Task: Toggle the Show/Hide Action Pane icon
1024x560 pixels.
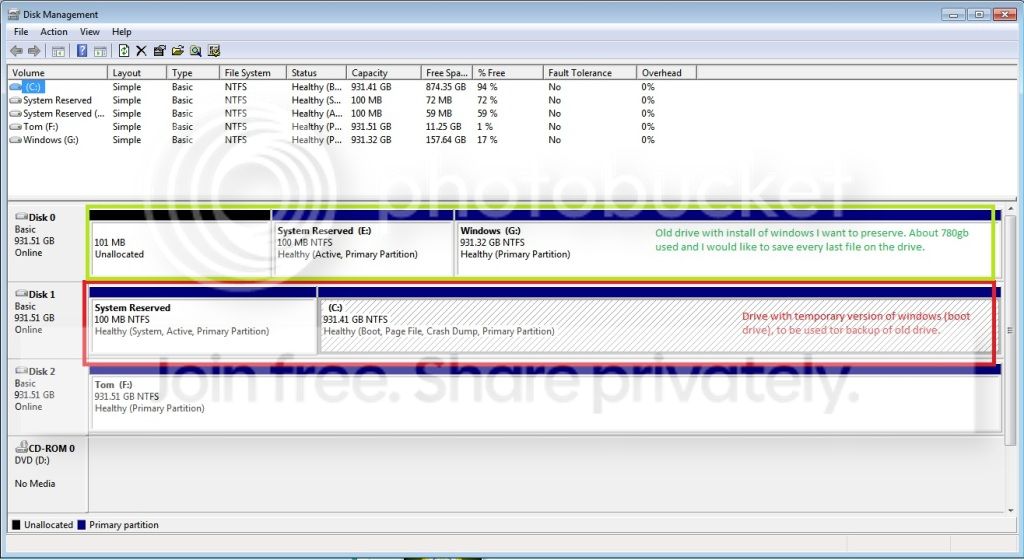Action: coord(100,50)
